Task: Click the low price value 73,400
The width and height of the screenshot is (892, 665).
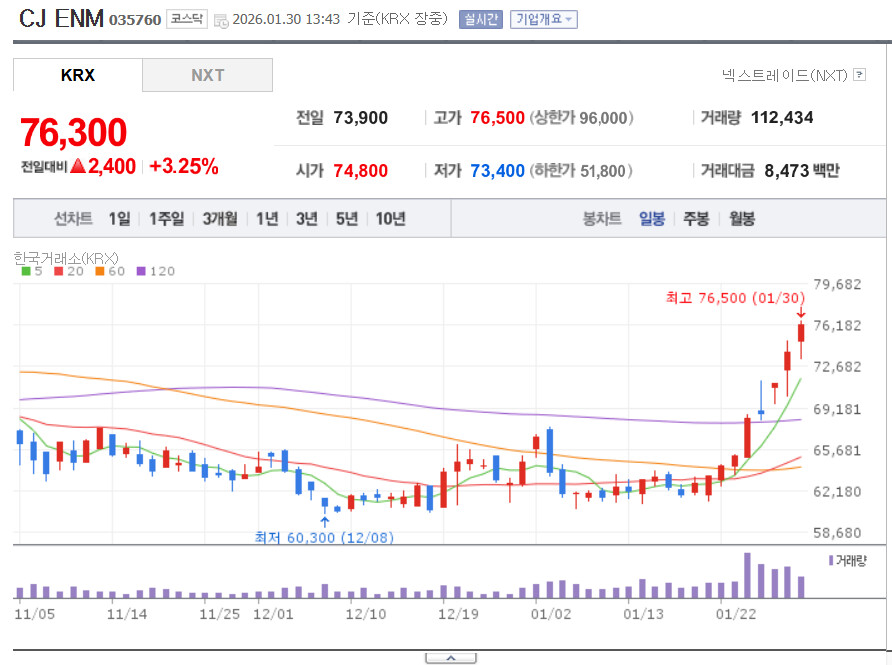Action: [497, 171]
